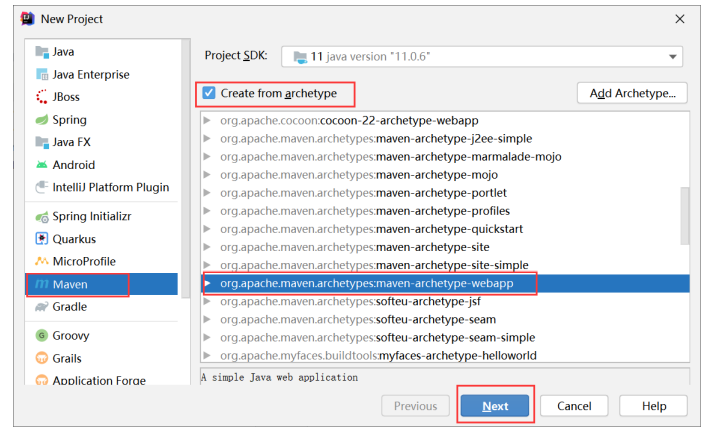Image resolution: width=715 pixels, height=435 pixels.
Task: Click the Android robot icon
Action: coord(42,165)
